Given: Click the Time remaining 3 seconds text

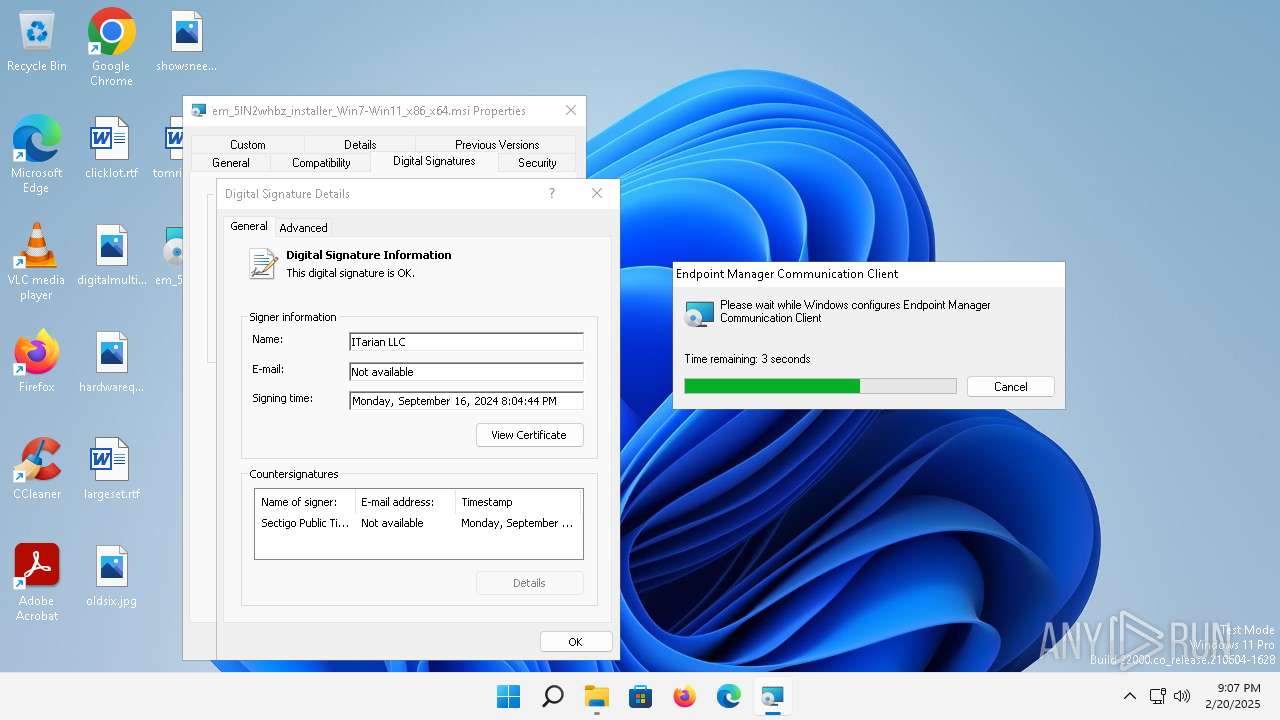Looking at the screenshot, I should click(747, 359).
